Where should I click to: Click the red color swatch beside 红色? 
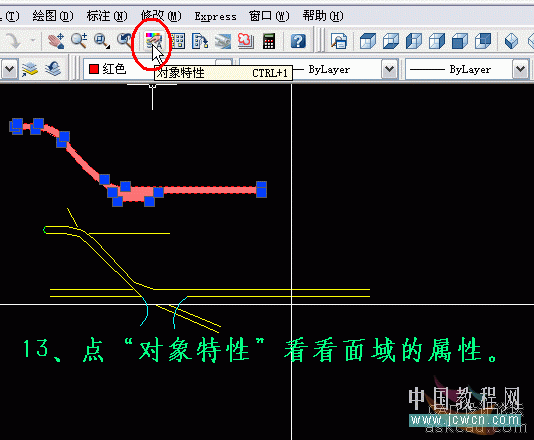pyautogui.click(x=94, y=69)
